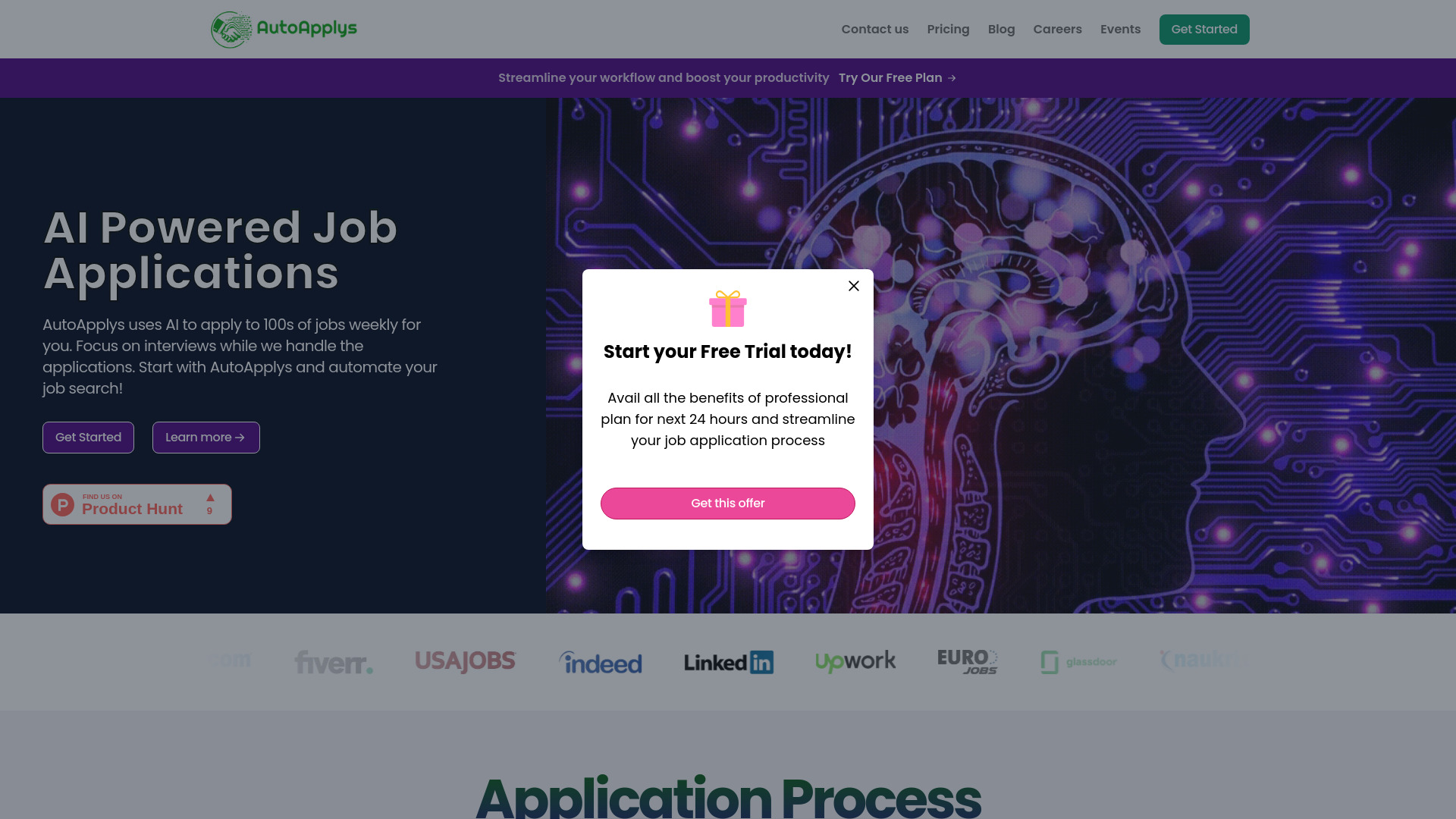Click the Indeed logo in the partners row
Viewport: 1456px width, 819px height.
tap(600, 662)
